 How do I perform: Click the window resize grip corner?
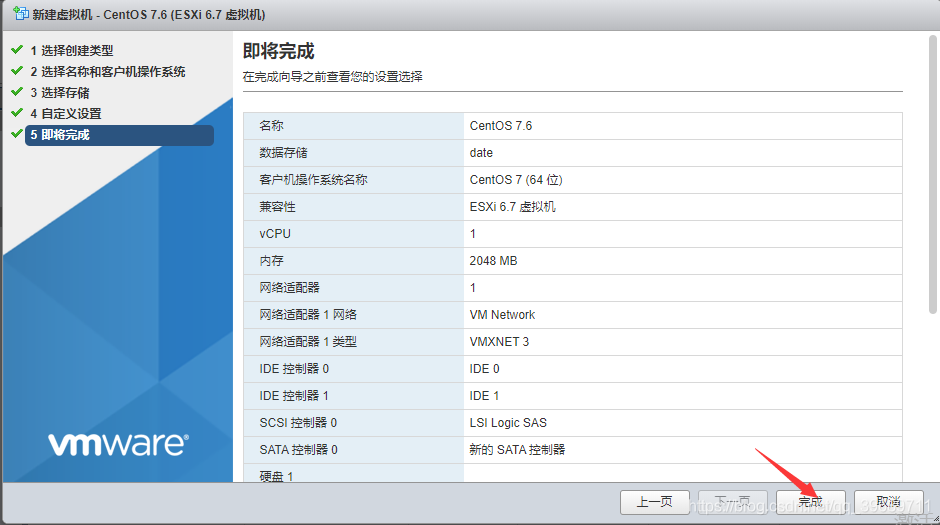tap(935, 520)
